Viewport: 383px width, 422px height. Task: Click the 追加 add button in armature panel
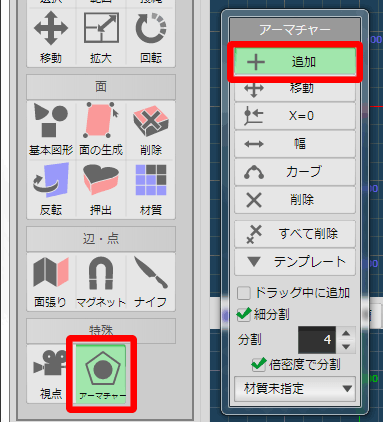295,62
